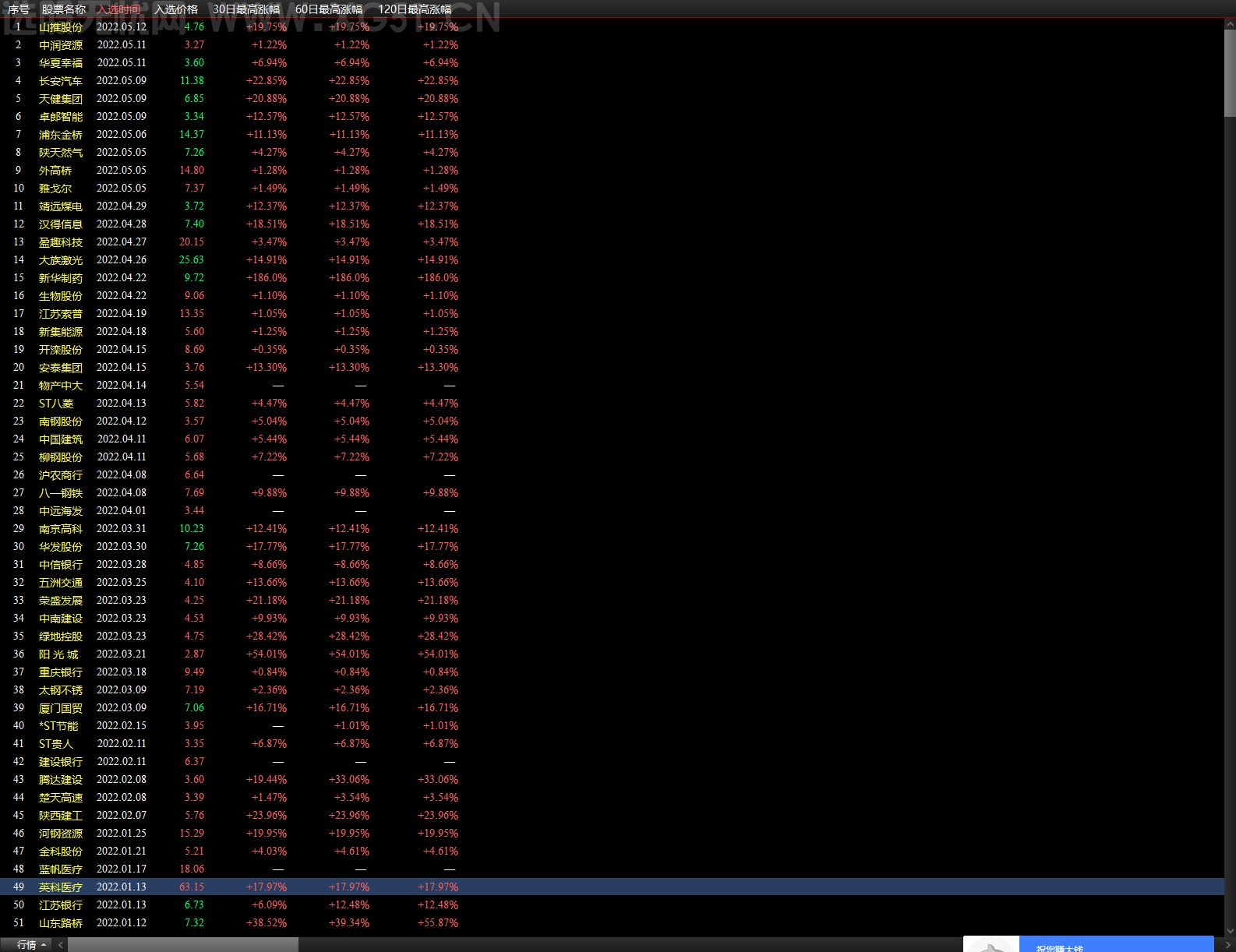Viewport: 1236px width, 952px height.
Task: Click the horizontal scrollbar thumb
Action: [183, 944]
